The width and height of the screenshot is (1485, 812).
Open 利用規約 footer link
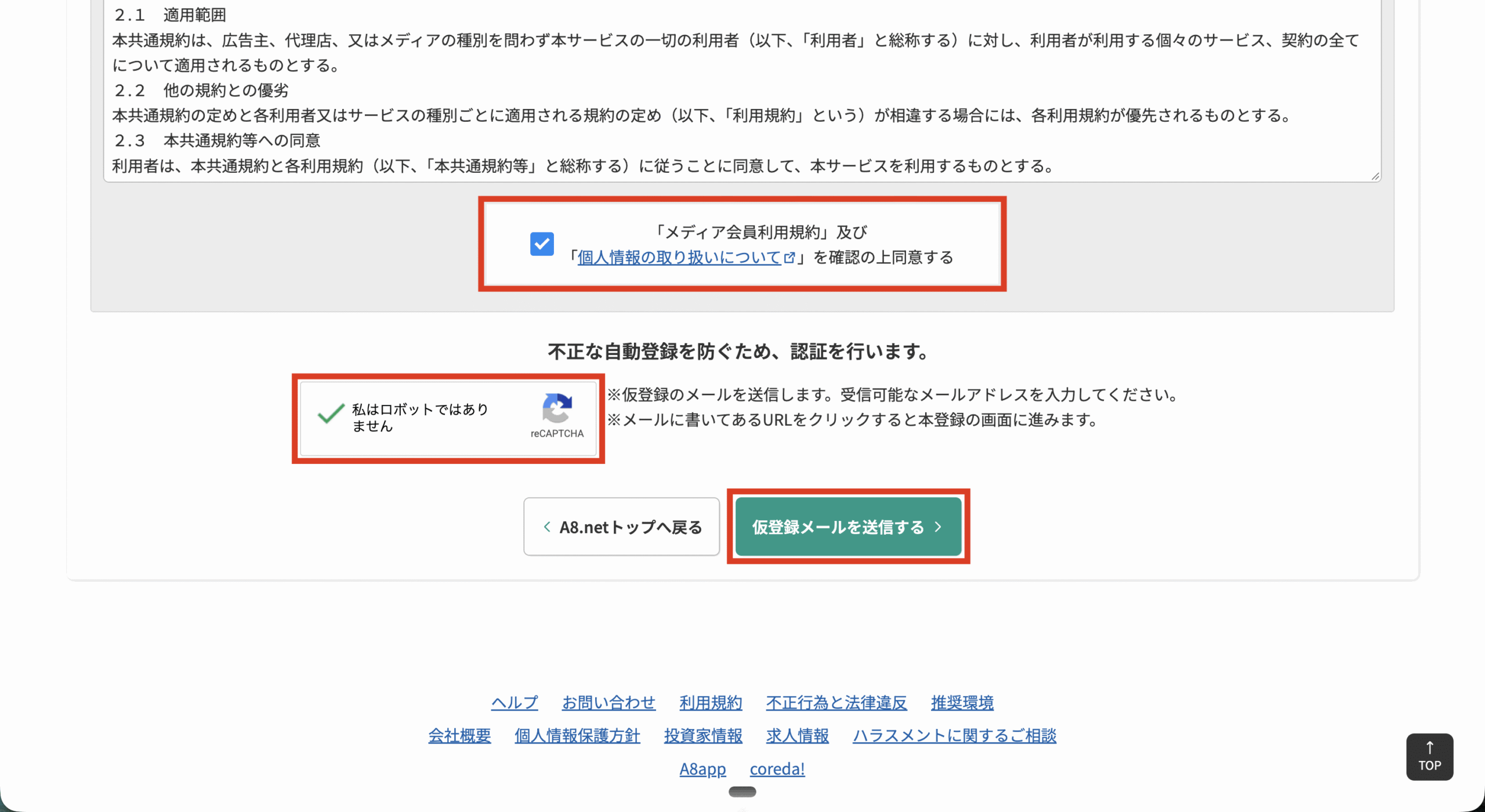pos(711,703)
